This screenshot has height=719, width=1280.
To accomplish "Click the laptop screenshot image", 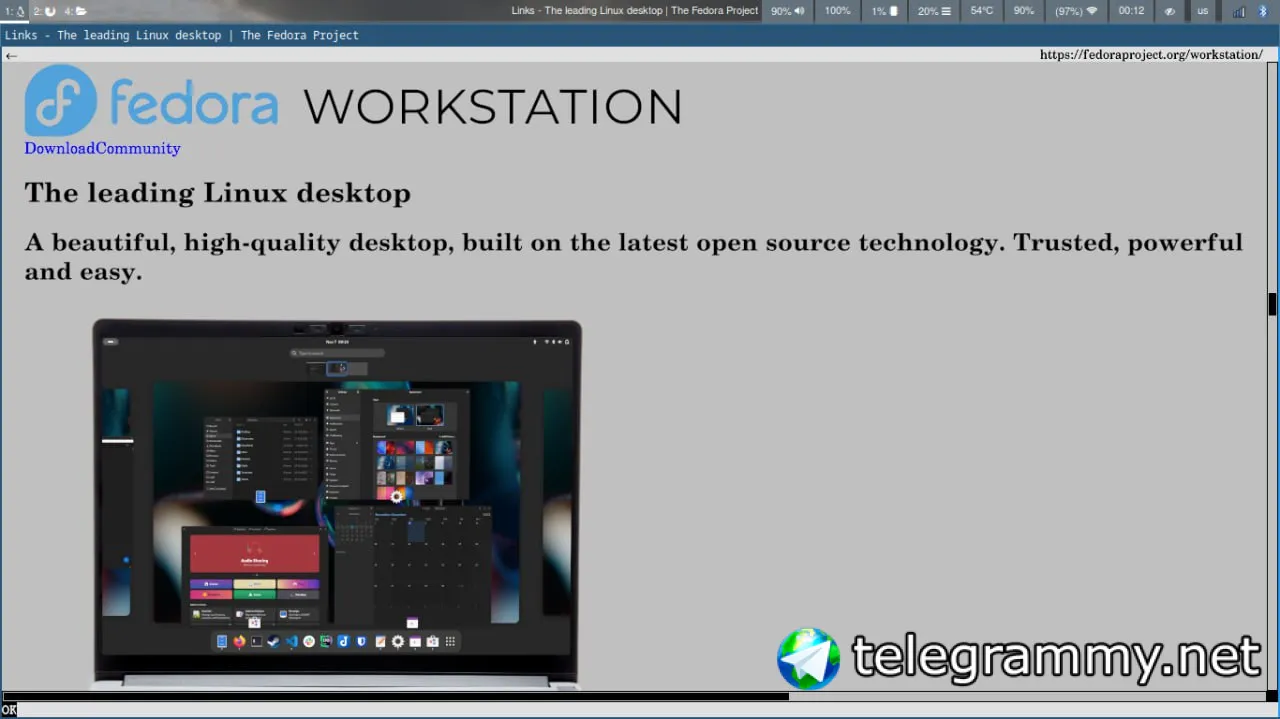I will tap(337, 504).
